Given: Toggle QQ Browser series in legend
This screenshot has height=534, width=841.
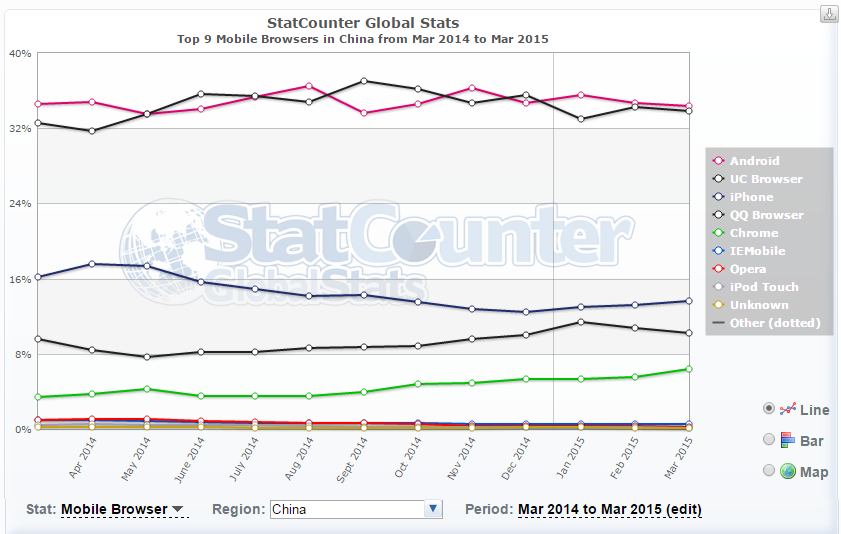Looking at the screenshot, I should tap(766, 215).
